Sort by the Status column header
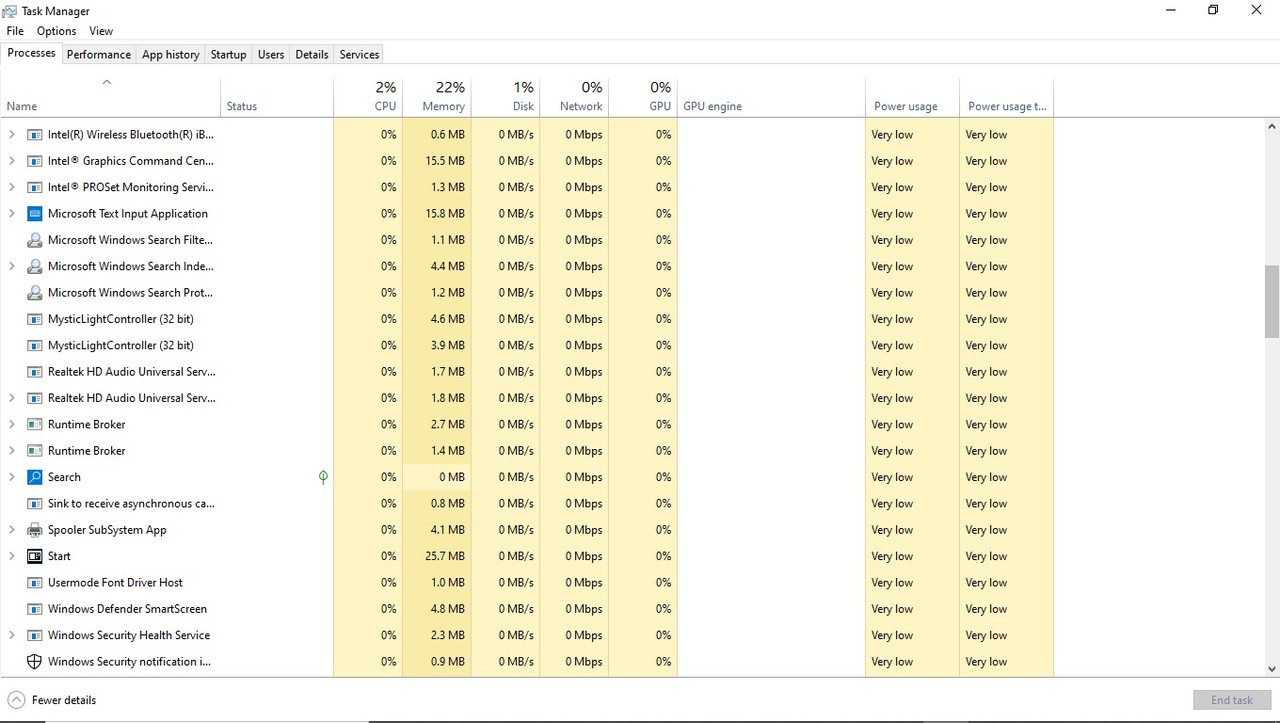The image size is (1280, 723). point(277,97)
